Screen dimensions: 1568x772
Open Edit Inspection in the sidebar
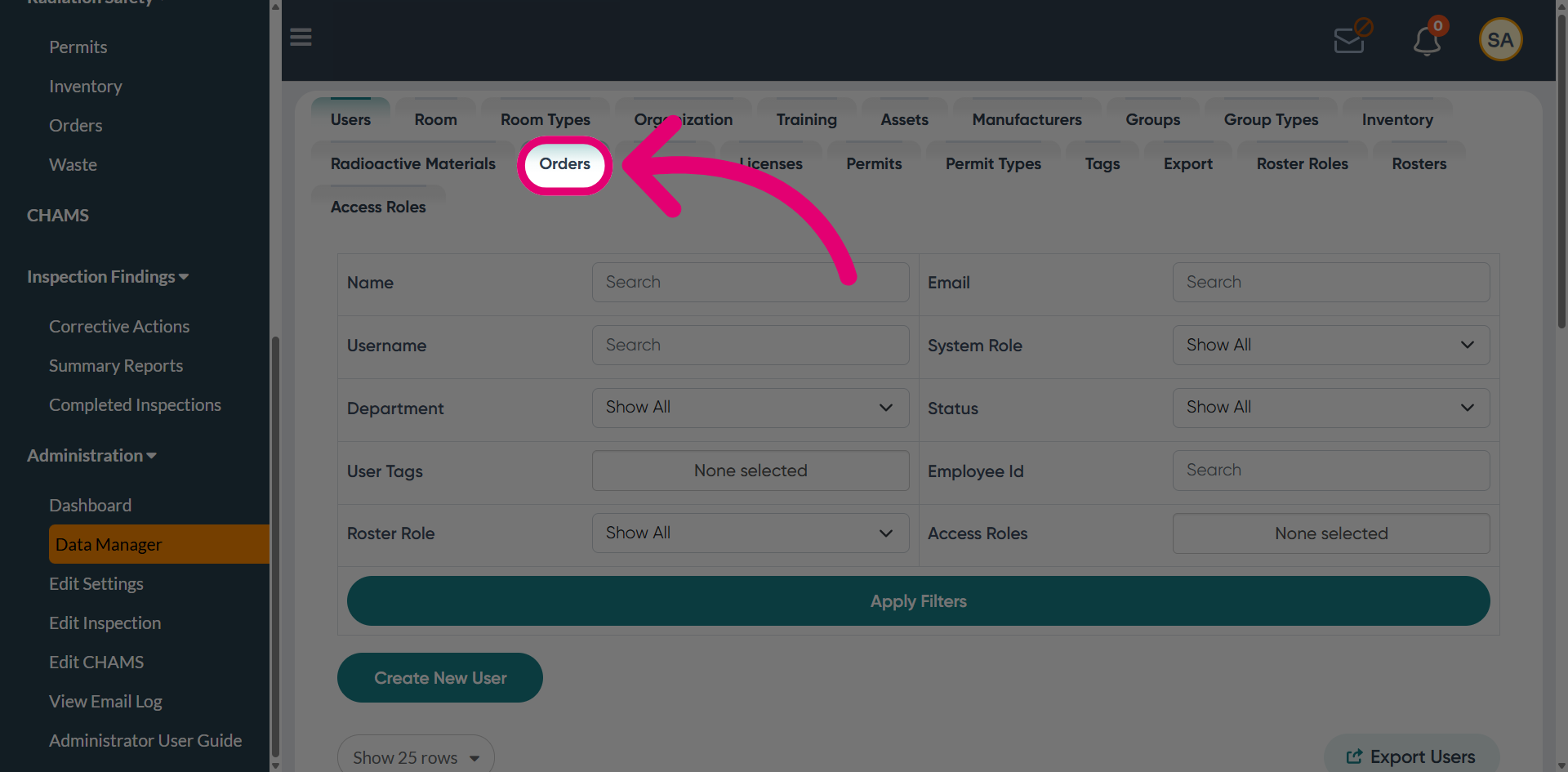coord(105,623)
